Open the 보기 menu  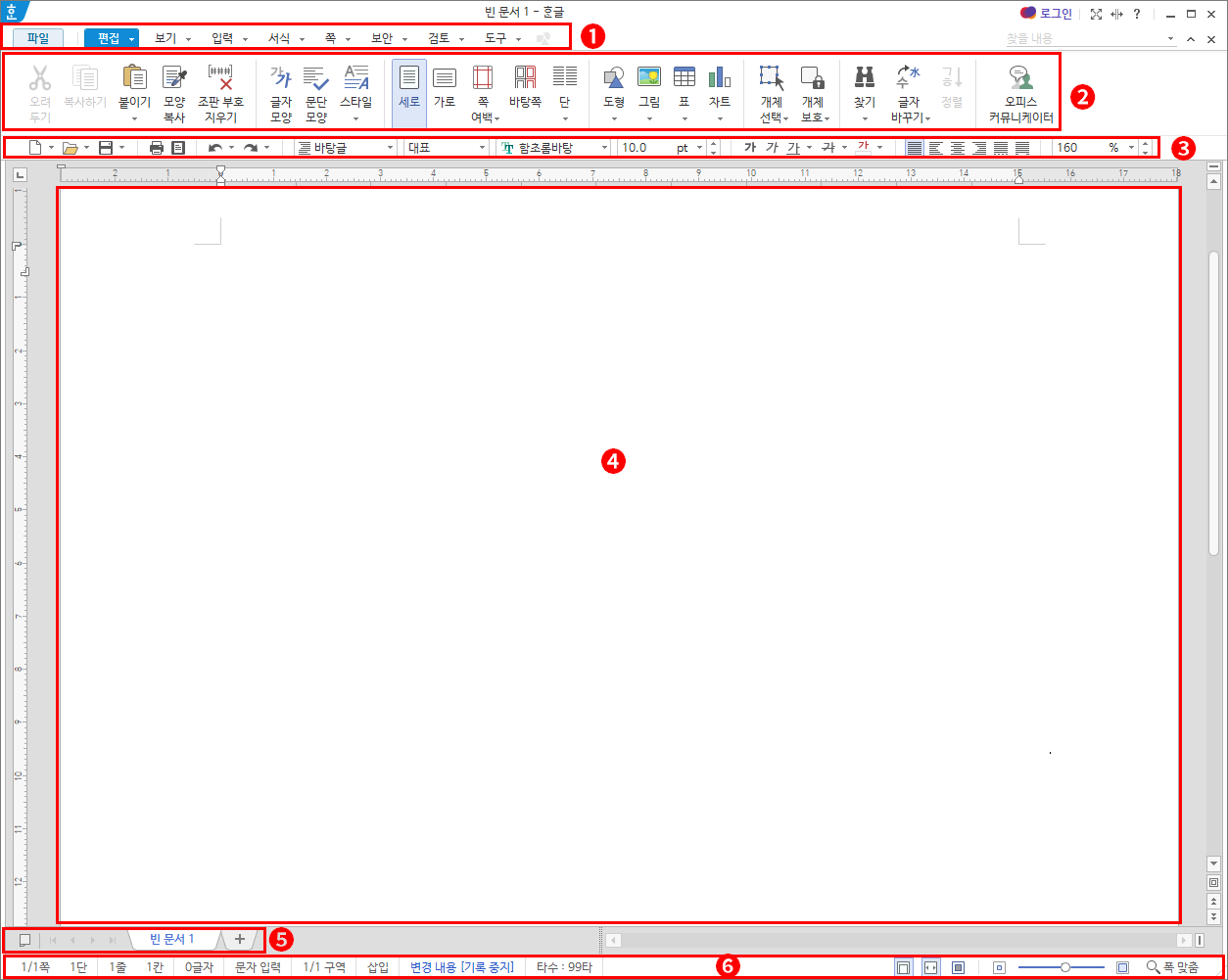(165, 38)
